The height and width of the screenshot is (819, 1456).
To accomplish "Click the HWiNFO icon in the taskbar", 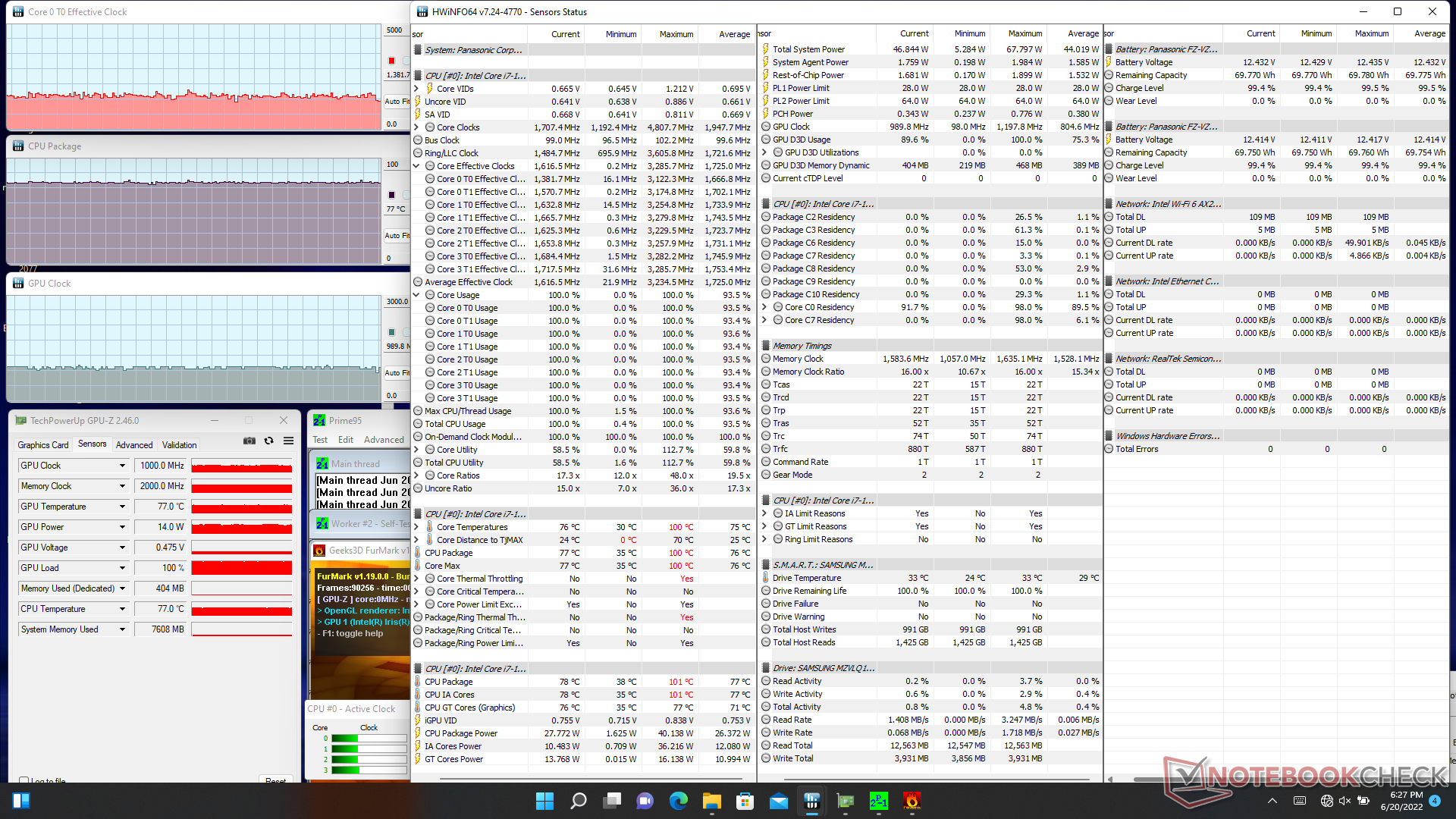I will click(811, 801).
